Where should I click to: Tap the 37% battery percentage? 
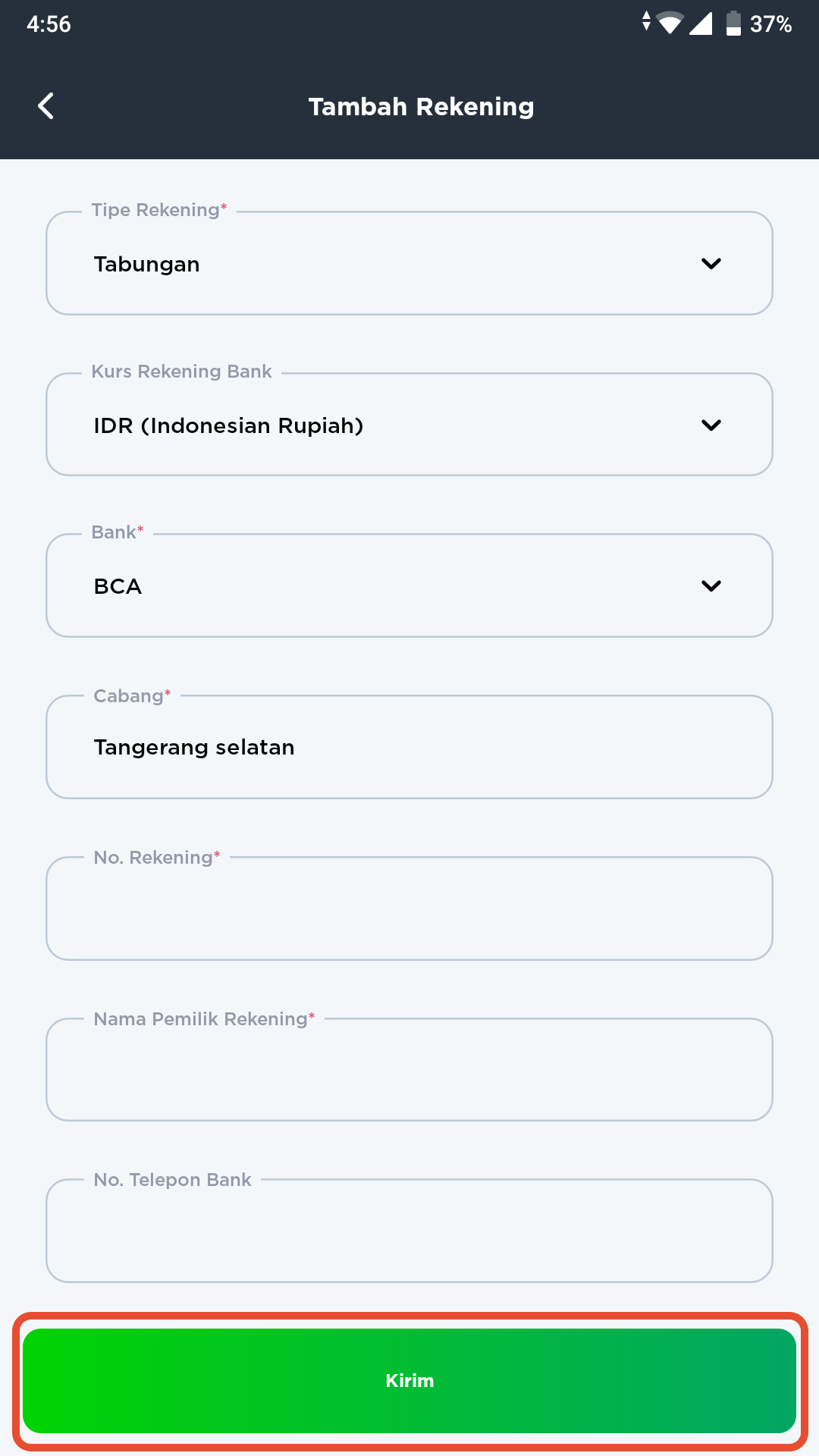pyautogui.click(x=770, y=24)
